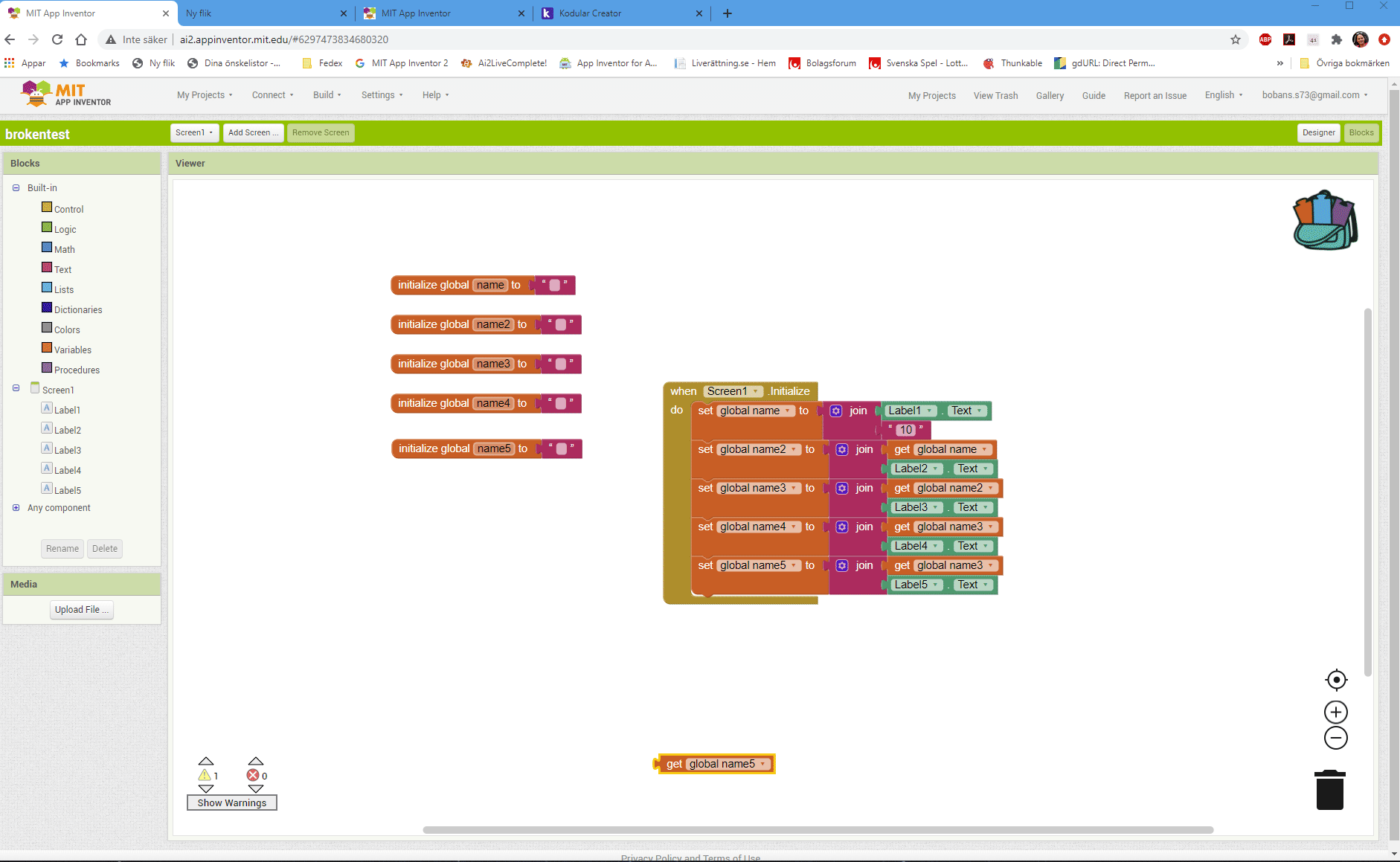Open the Gallery link
This screenshot has width=1400, height=862.
pos(1050,96)
